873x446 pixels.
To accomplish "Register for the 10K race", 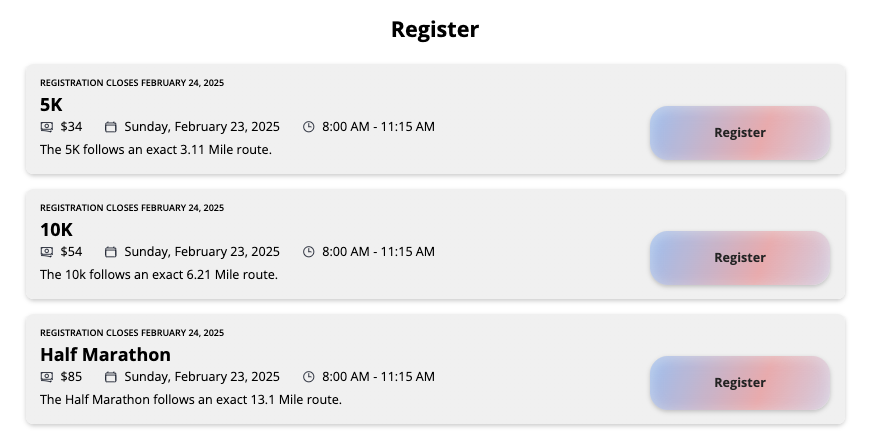I will (739, 258).
